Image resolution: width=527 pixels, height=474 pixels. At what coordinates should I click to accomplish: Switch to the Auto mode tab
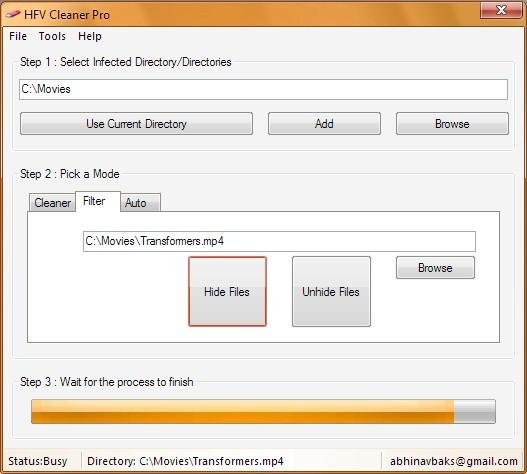(x=140, y=203)
